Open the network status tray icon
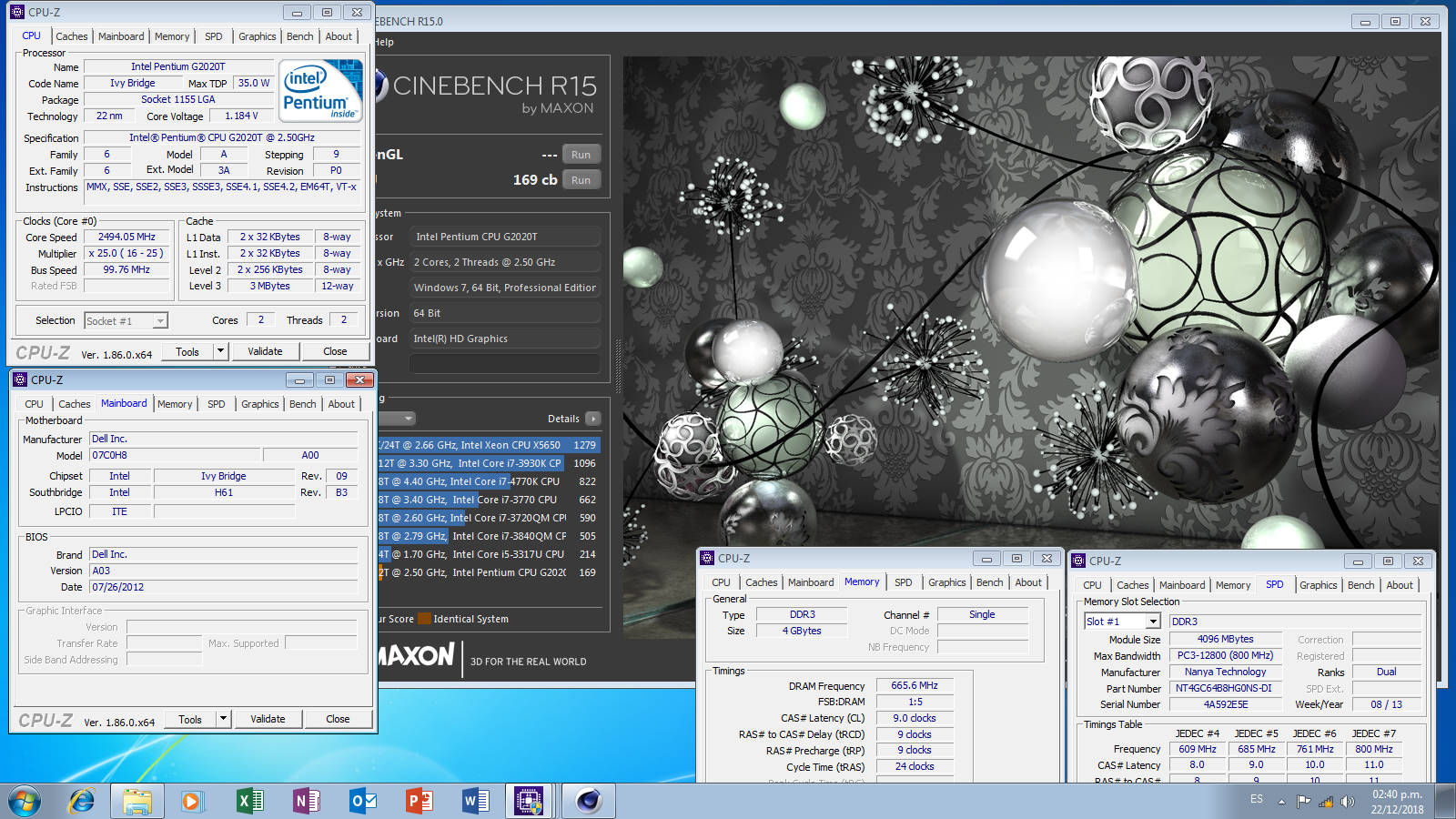 (x=1325, y=802)
